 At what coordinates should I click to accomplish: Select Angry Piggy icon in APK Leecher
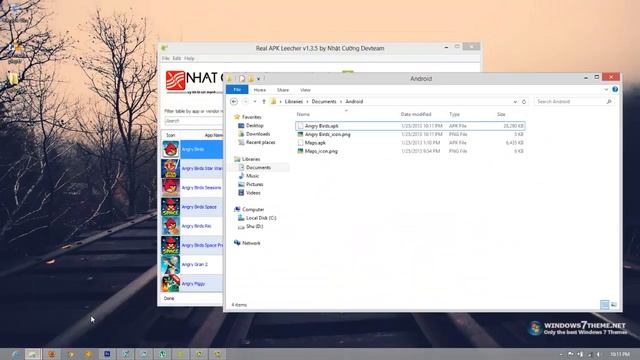point(171,283)
